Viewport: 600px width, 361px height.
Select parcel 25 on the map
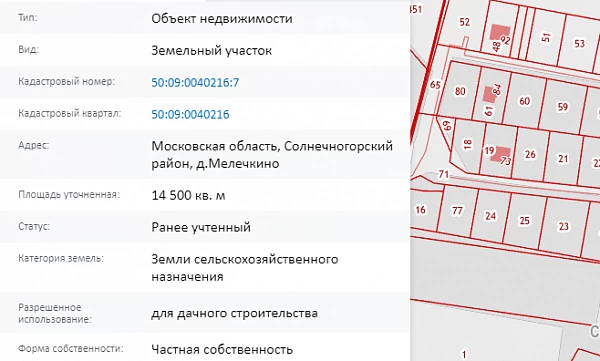coord(524,221)
